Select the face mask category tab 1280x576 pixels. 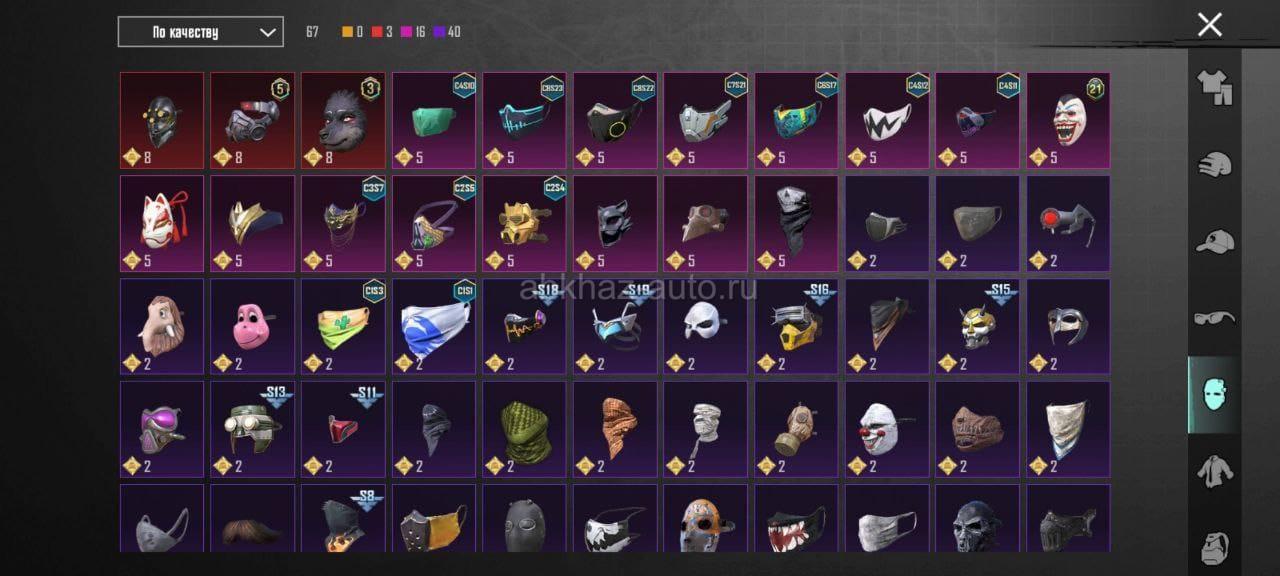tap(1214, 395)
